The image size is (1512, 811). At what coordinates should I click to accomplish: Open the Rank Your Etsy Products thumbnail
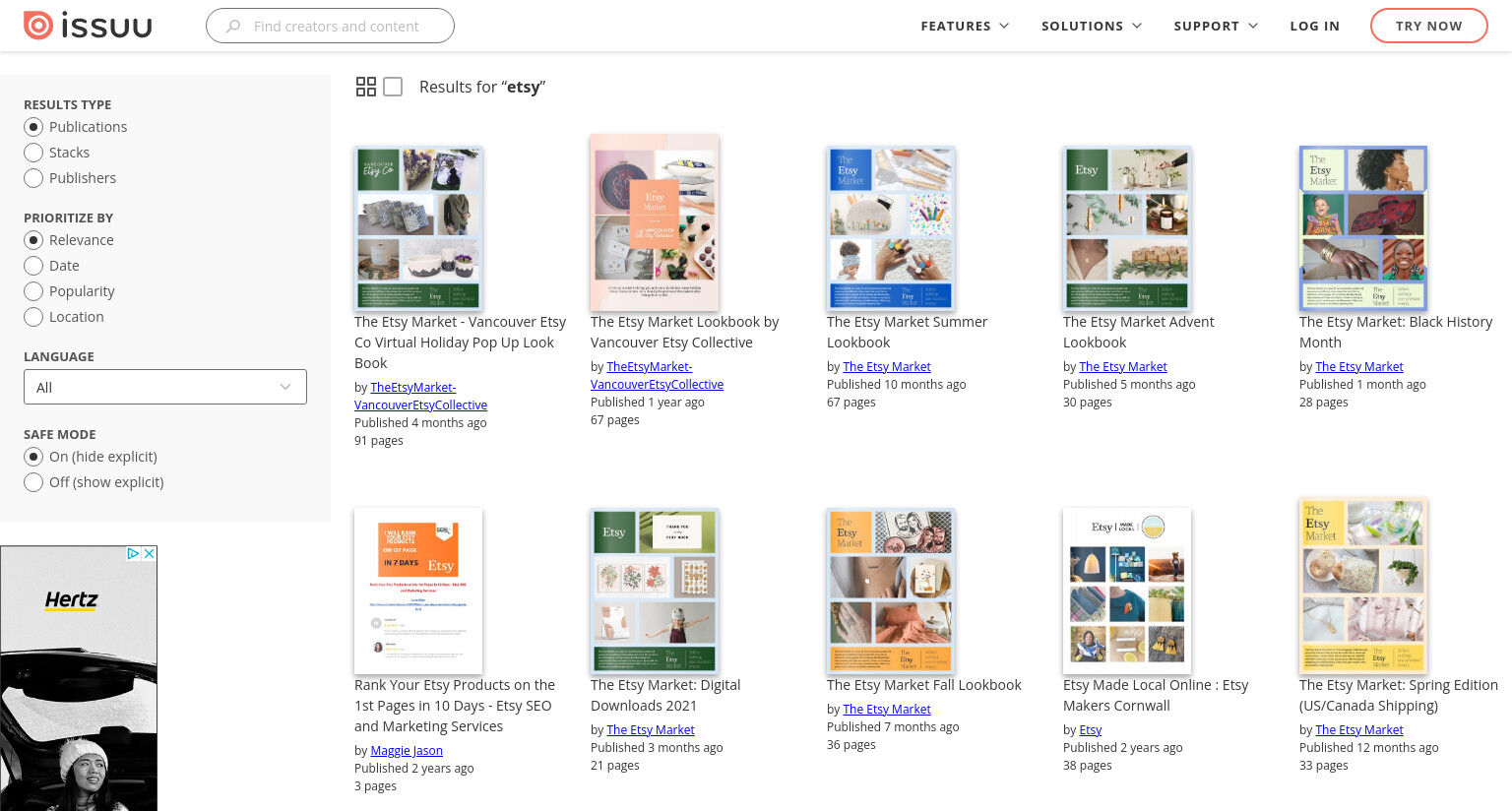click(418, 591)
